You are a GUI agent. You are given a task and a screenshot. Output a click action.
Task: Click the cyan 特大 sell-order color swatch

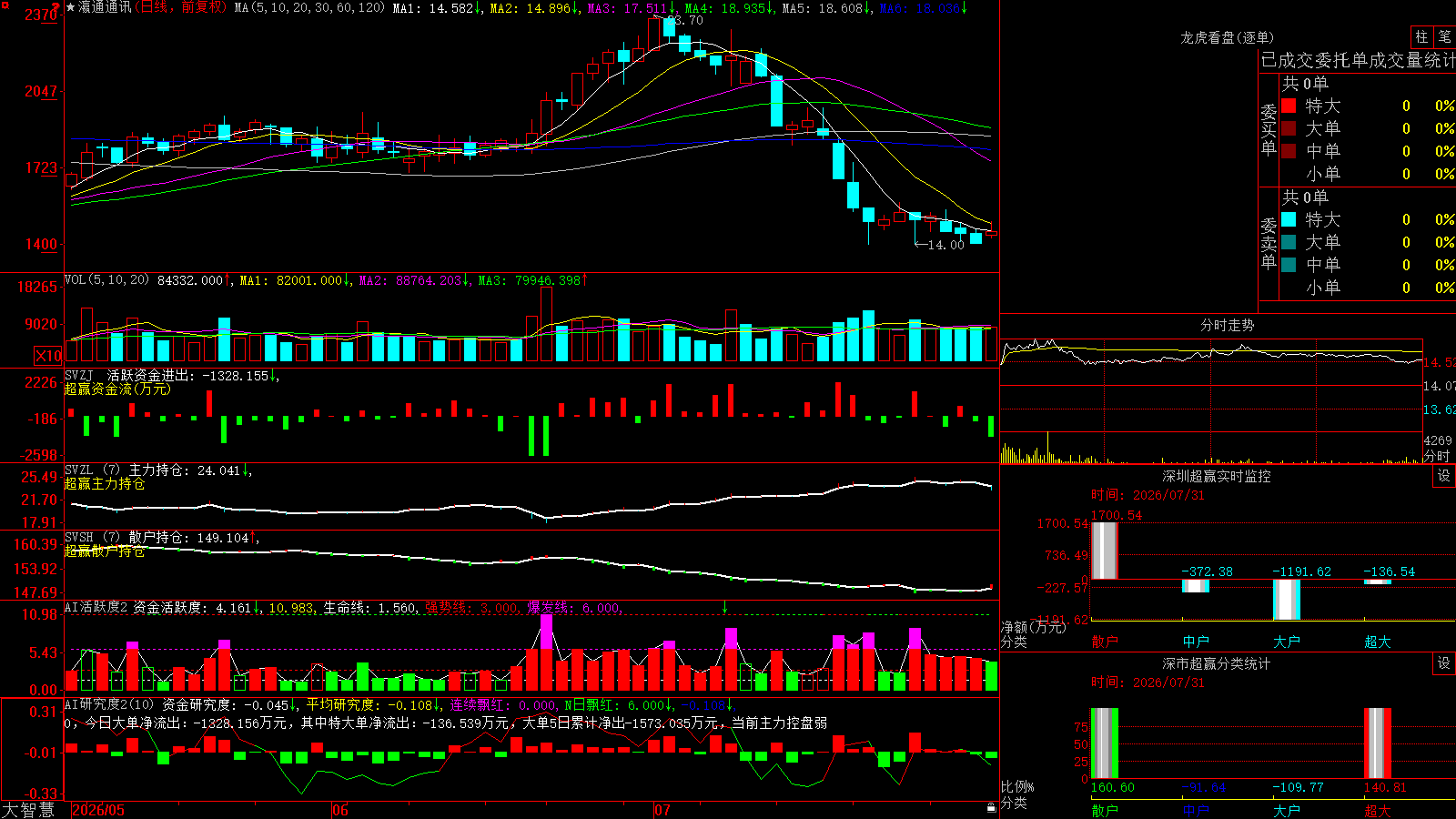pyautogui.click(x=1289, y=219)
